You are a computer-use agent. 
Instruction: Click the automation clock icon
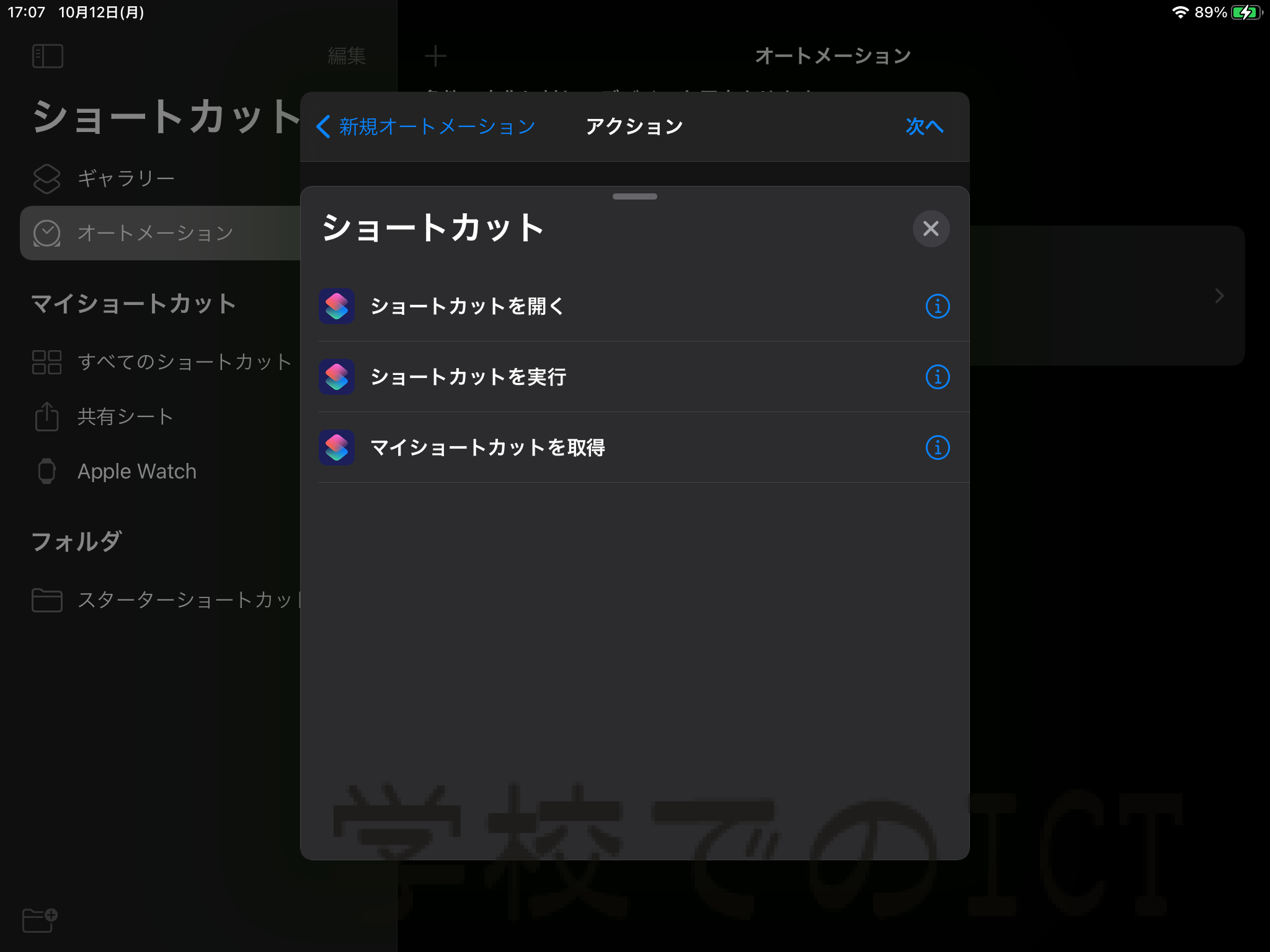(x=47, y=233)
